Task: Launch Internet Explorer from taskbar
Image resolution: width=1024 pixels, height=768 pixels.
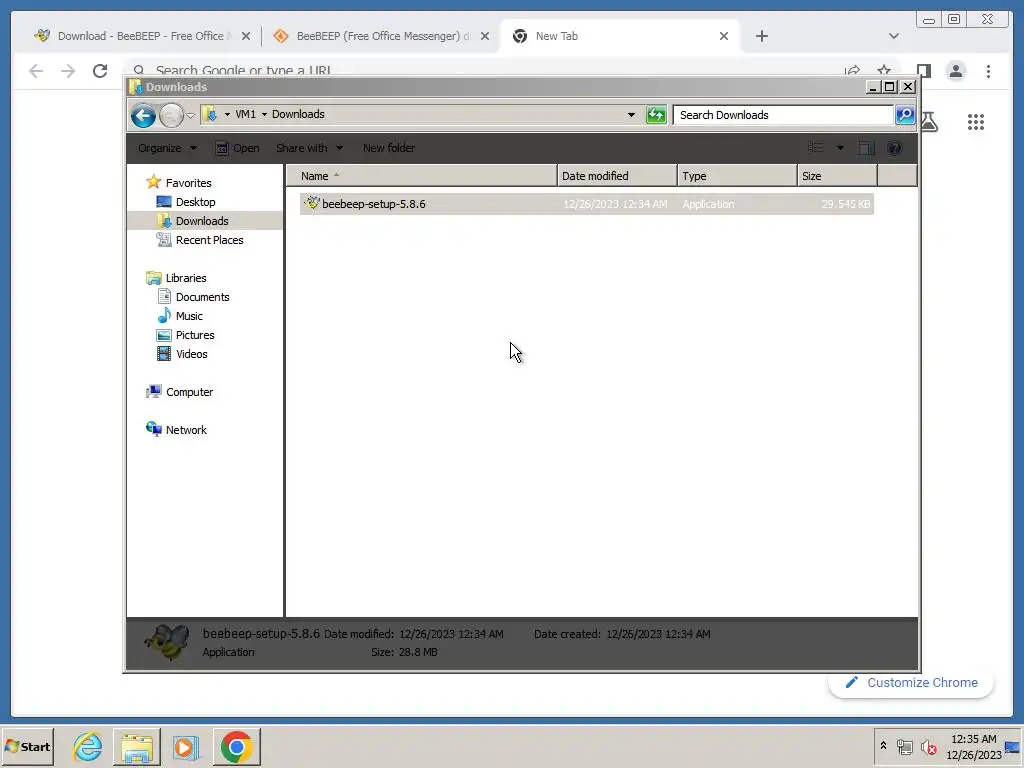Action: pyautogui.click(x=88, y=746)
